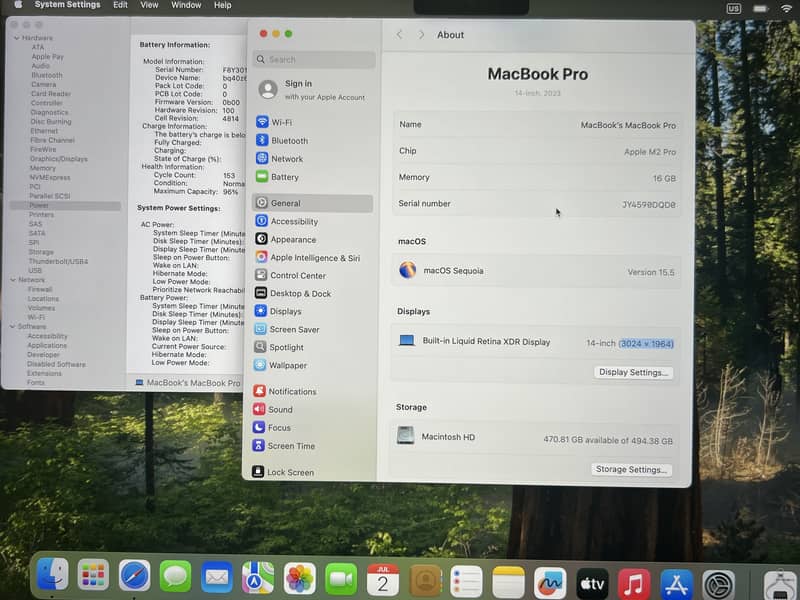
Task: Collapse Network section in System Information
Action: (13, 280)
